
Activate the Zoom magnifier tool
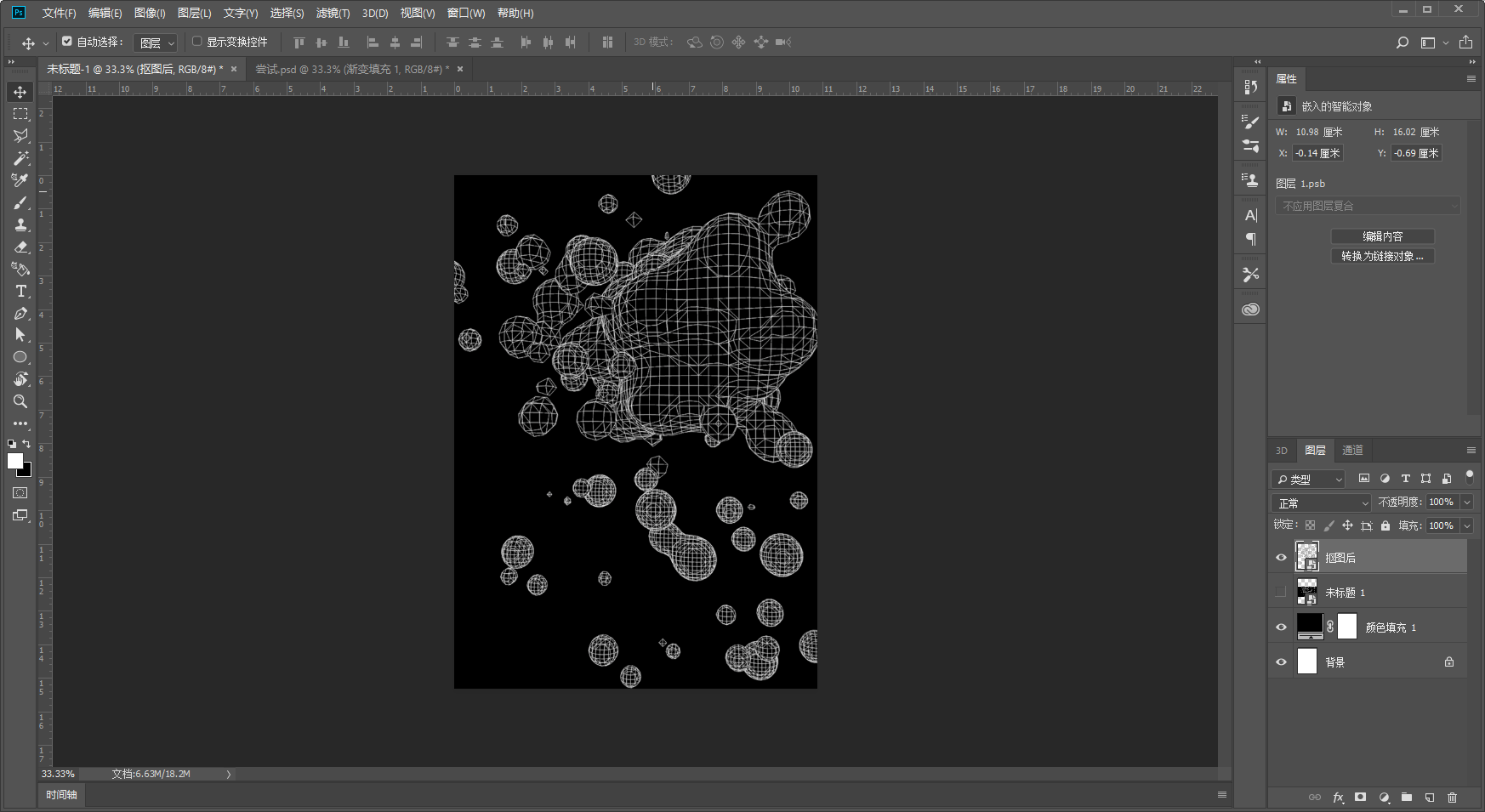[20, 401]
